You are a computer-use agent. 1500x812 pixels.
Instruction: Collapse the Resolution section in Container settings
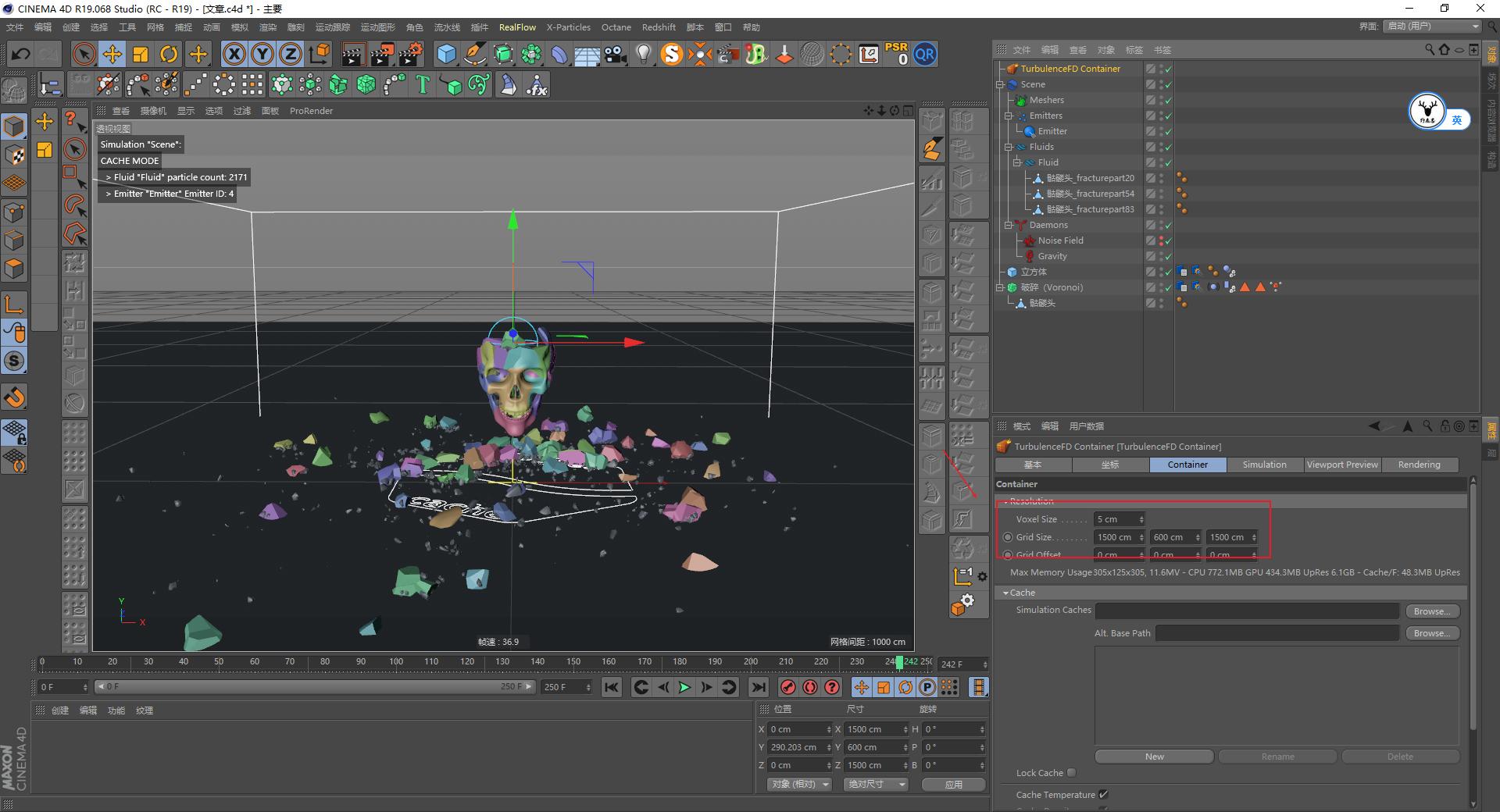click(x=1007, y=501)
